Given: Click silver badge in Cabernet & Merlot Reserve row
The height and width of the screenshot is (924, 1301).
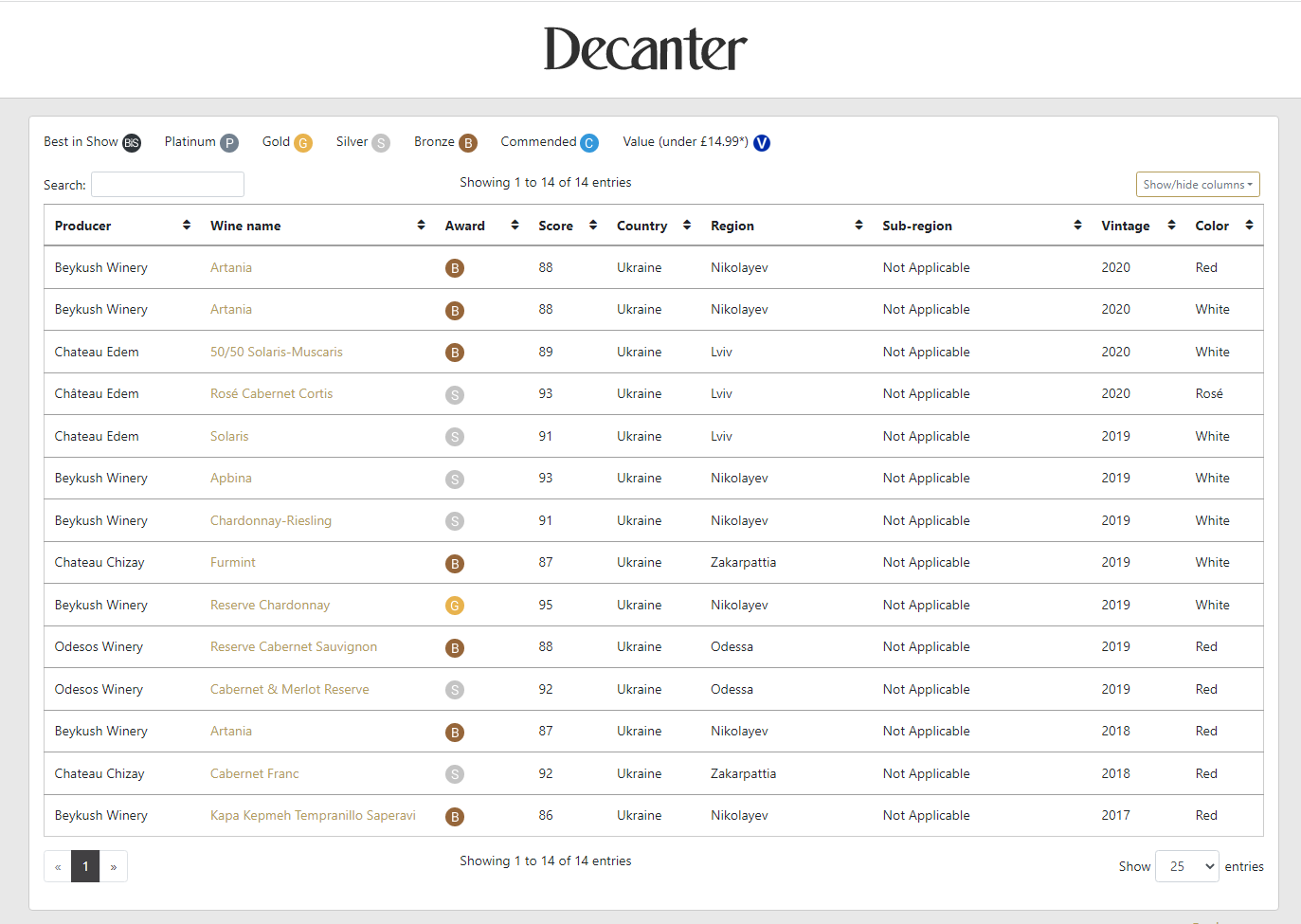Looking at the screenshot, I should tap(455, 690).
